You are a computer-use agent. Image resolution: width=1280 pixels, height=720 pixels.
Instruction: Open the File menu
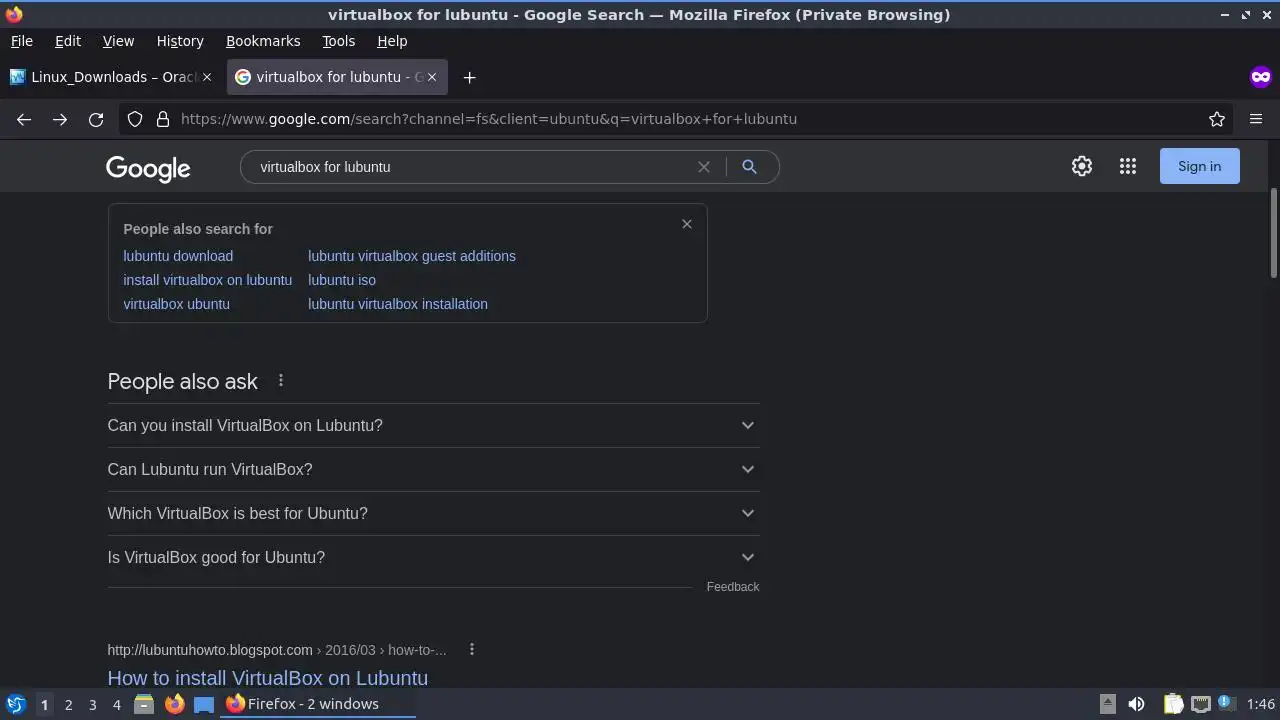point(21,41)
